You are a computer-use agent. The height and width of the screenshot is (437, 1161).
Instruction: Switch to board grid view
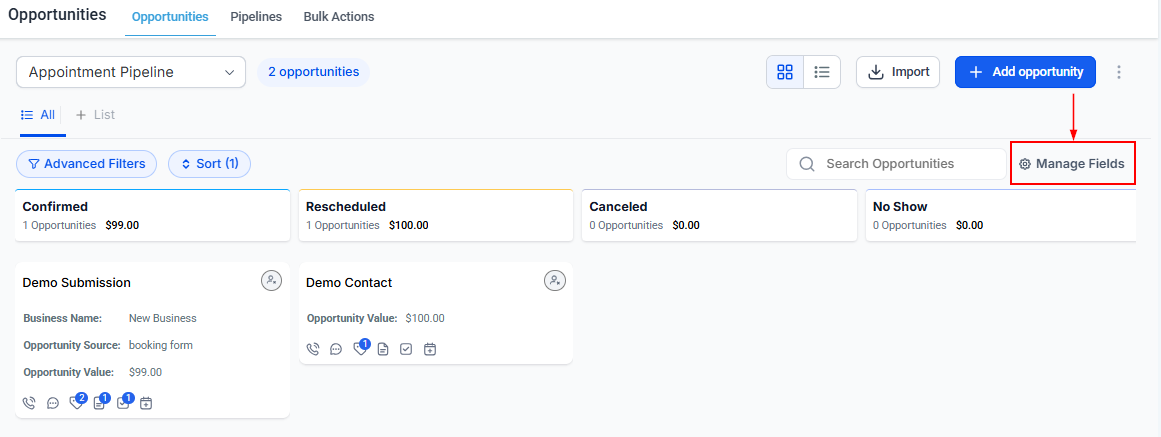click(x=785, y=72)
